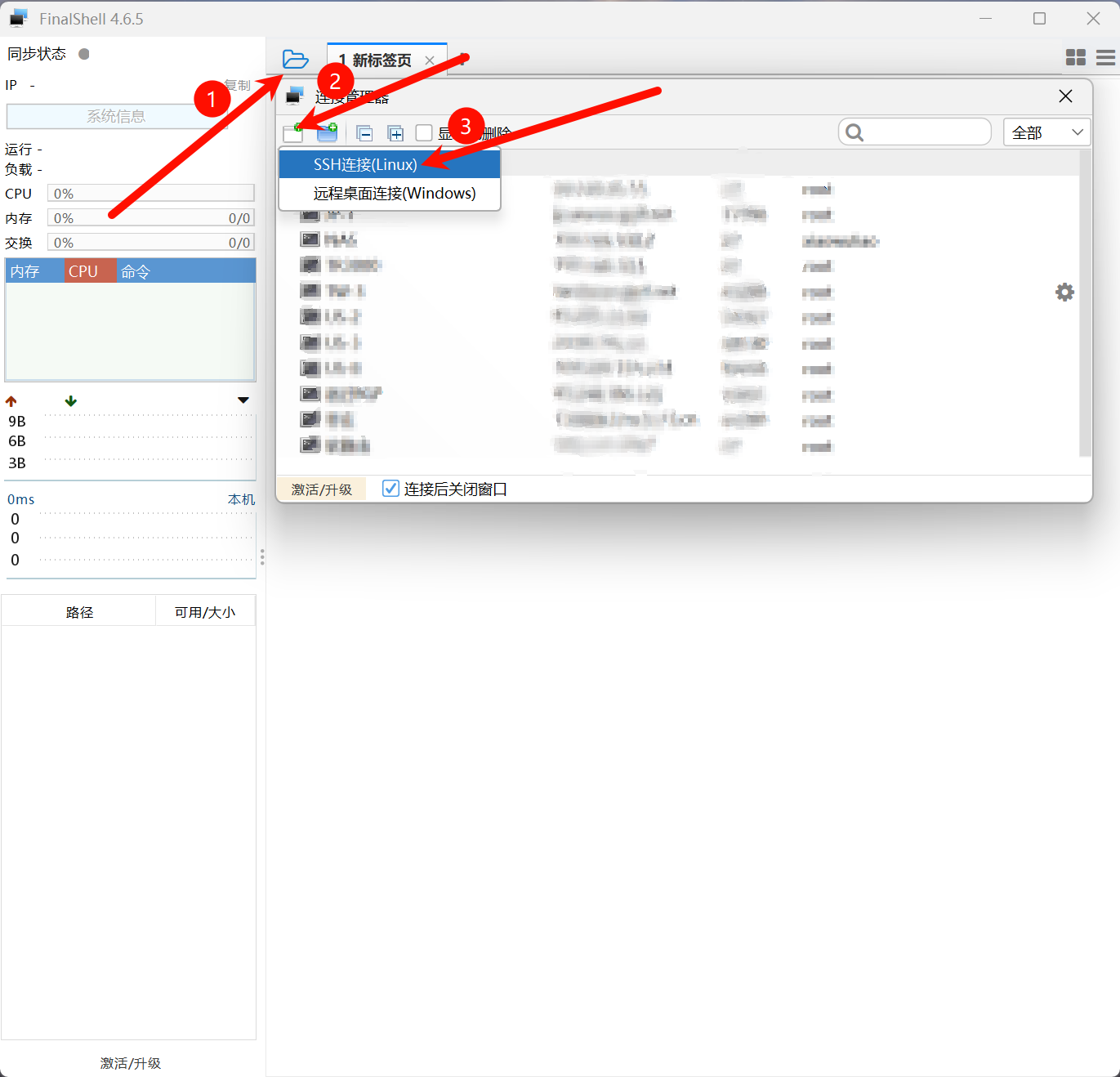
Task: Click the 0ms latency text
Action: pos(21,499)
